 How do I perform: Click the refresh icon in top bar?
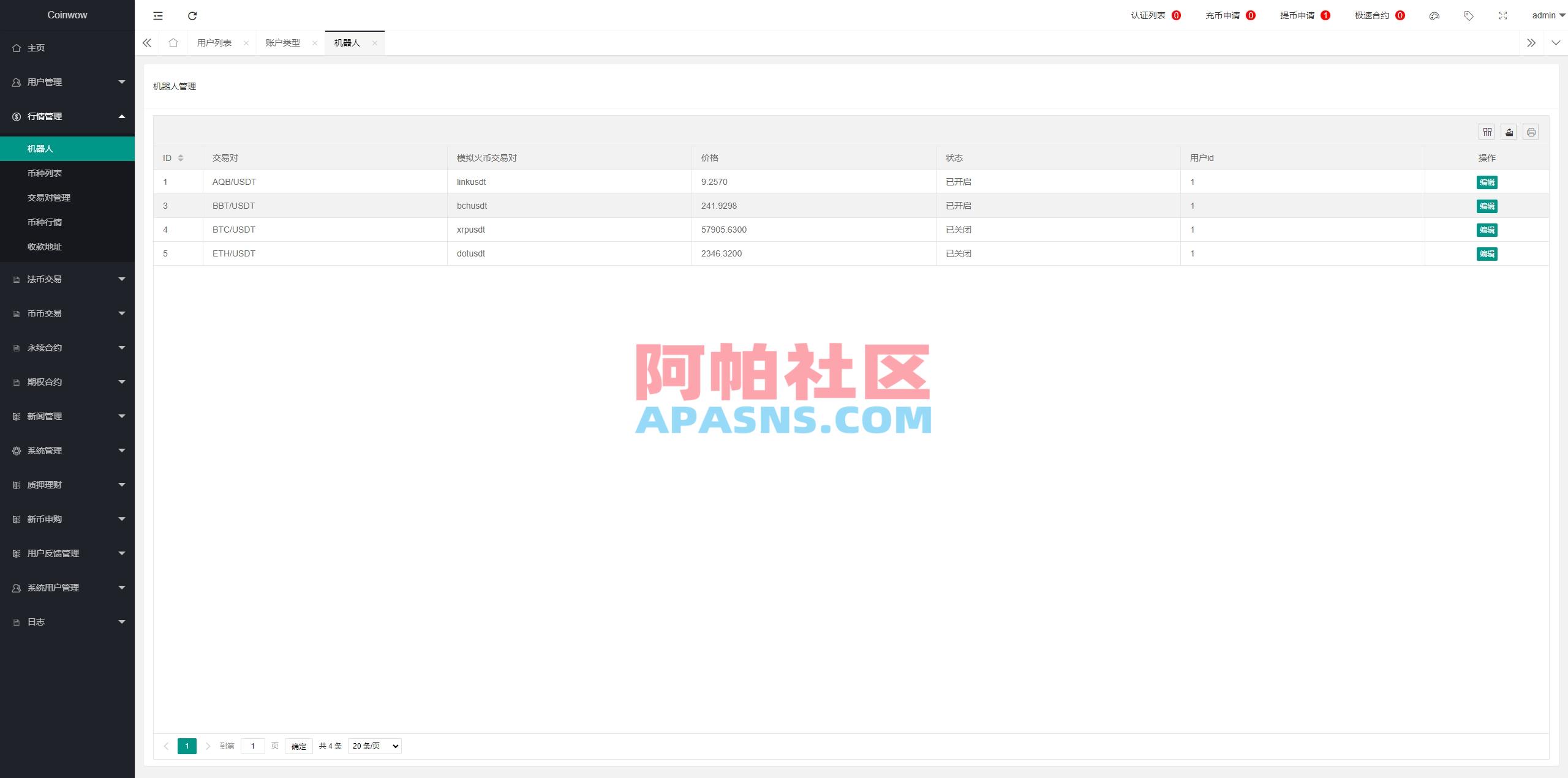192,15
